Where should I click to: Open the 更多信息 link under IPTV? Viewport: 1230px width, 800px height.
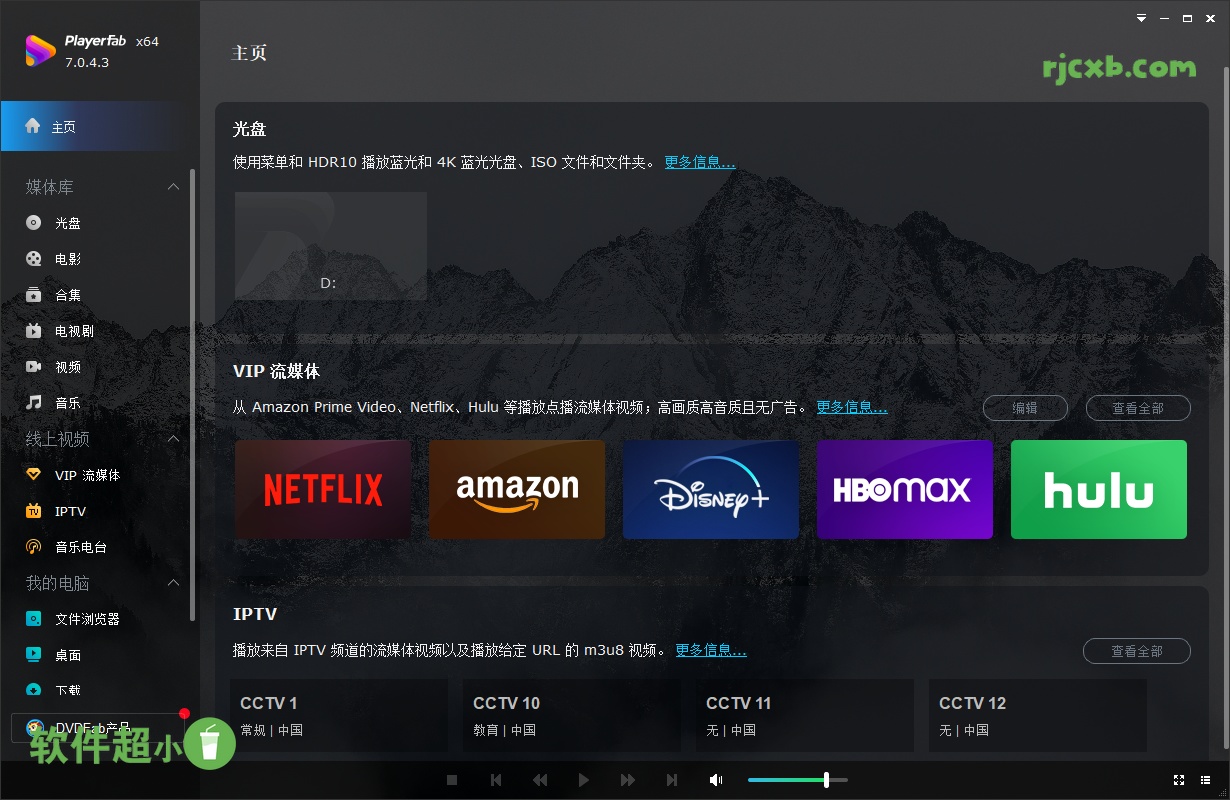pyautogui.click(x=711, y=649)
